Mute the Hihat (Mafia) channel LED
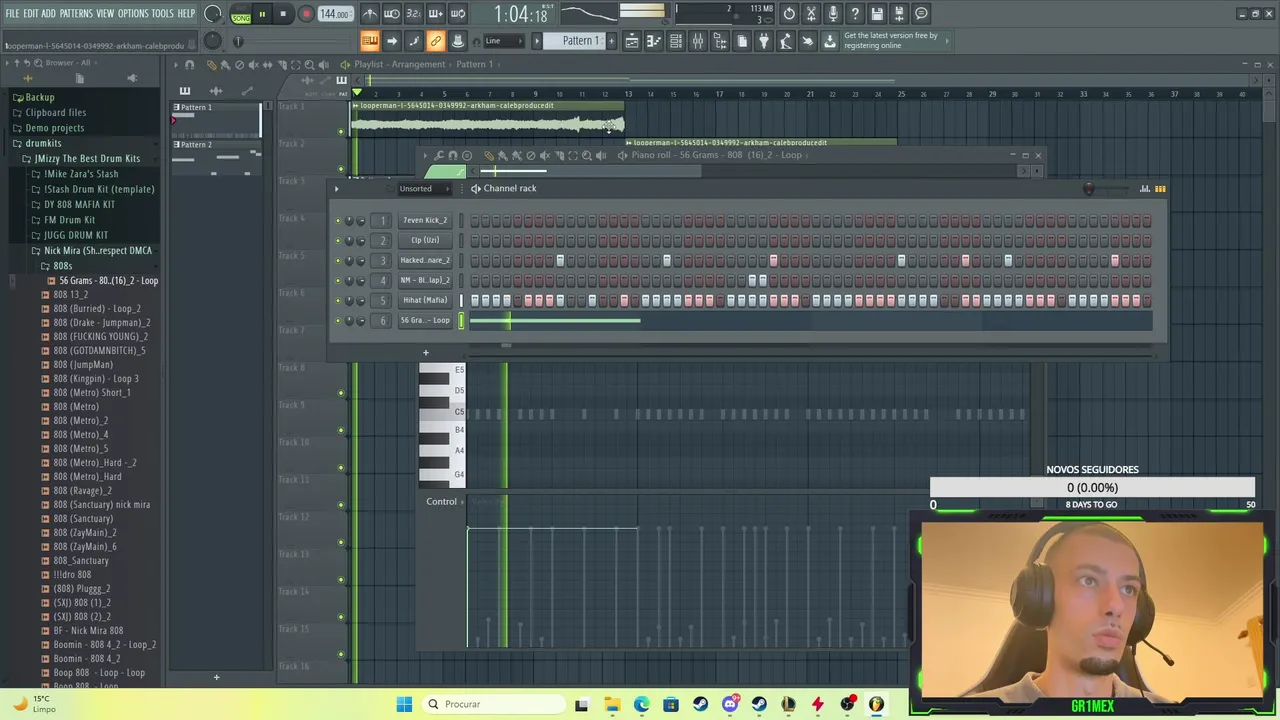The width and height of the screenshot is (1280, 720). tap(338, 300)
